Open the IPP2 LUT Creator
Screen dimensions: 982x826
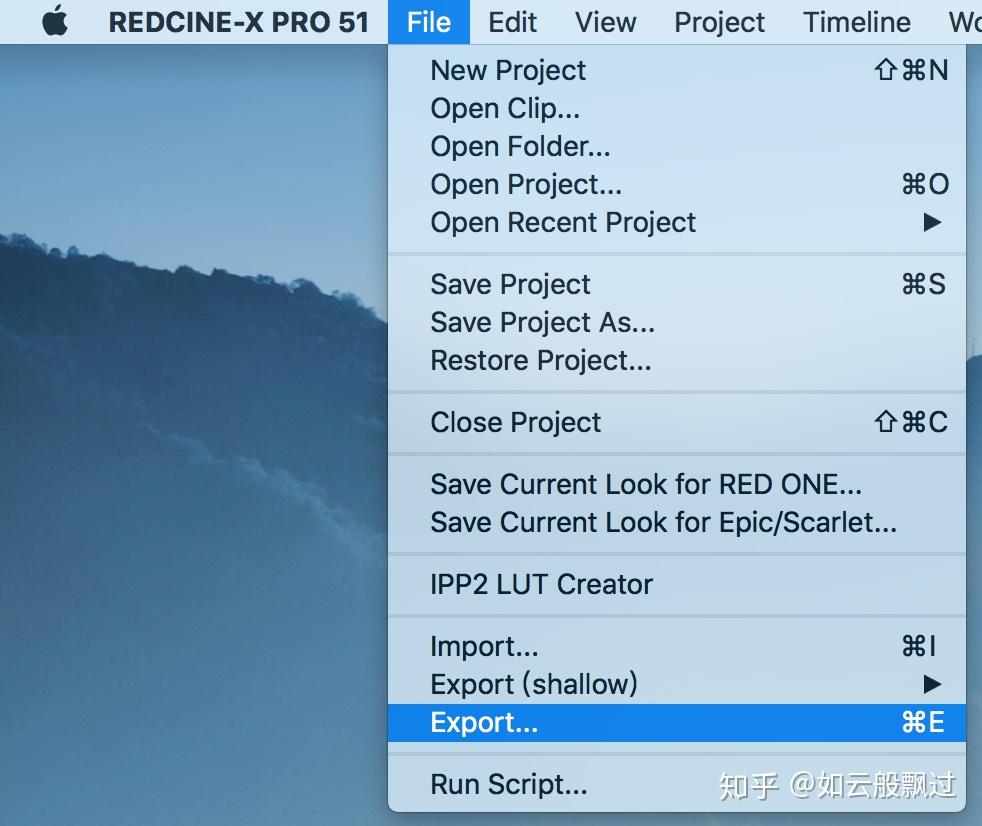pos(541,584)
